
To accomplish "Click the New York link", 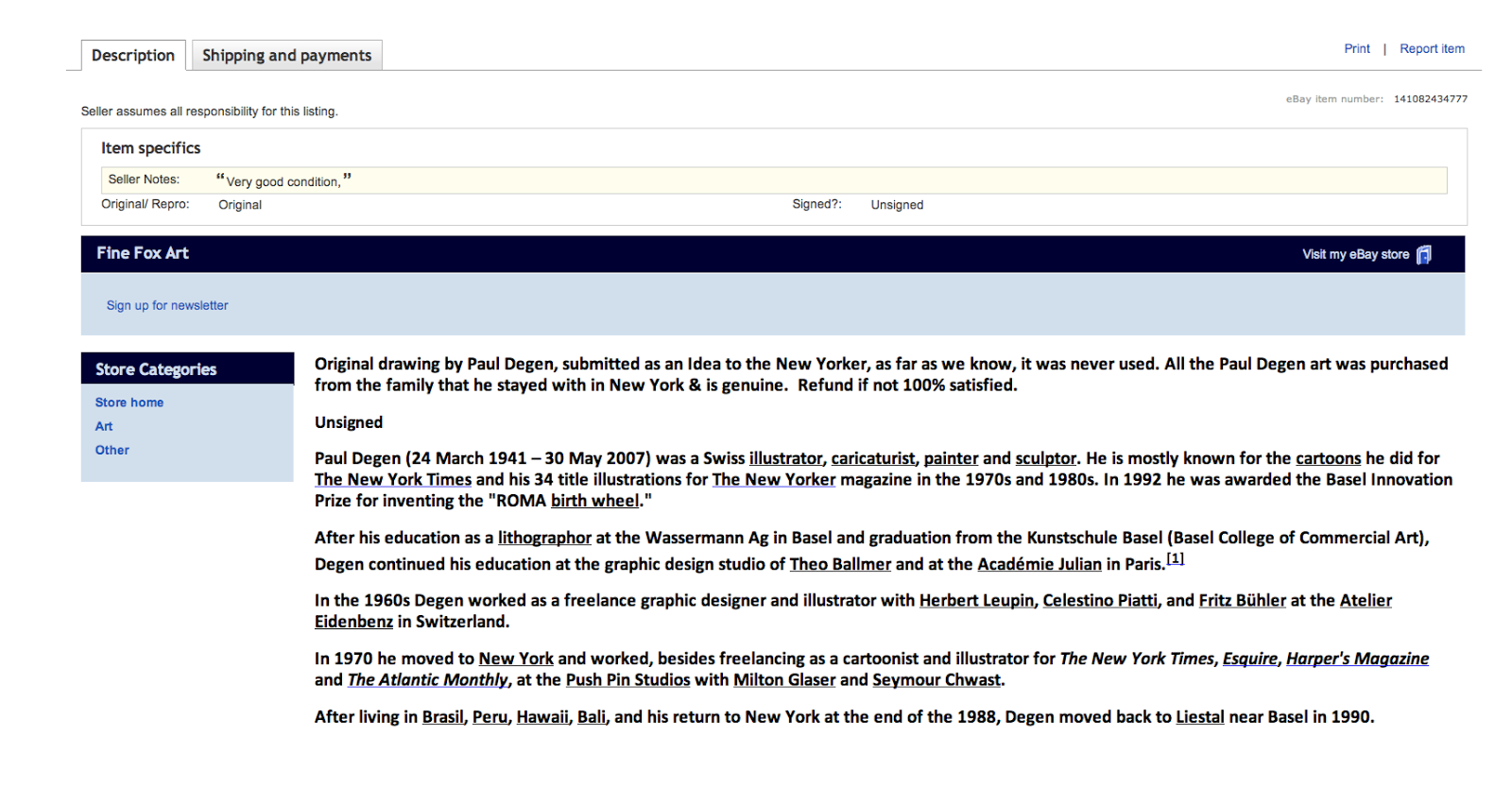I will 516,659.
